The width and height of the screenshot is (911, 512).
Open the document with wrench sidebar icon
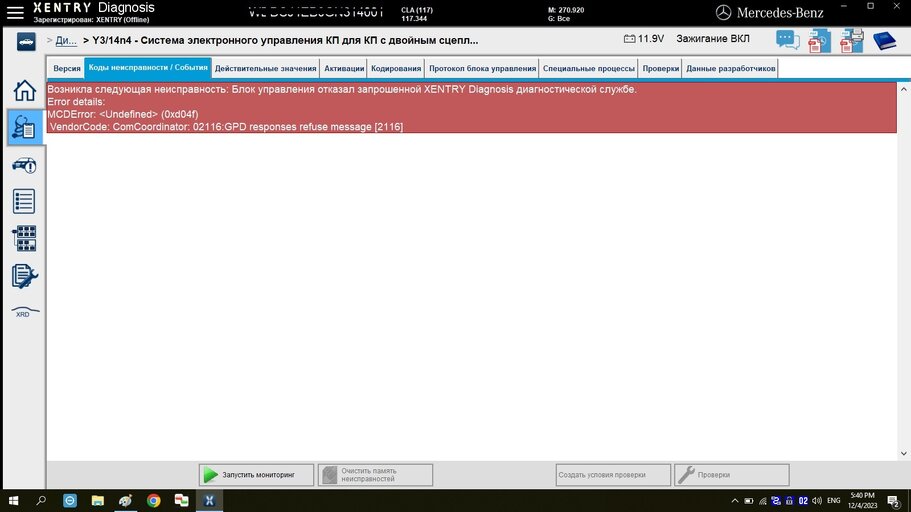point(24,276)
